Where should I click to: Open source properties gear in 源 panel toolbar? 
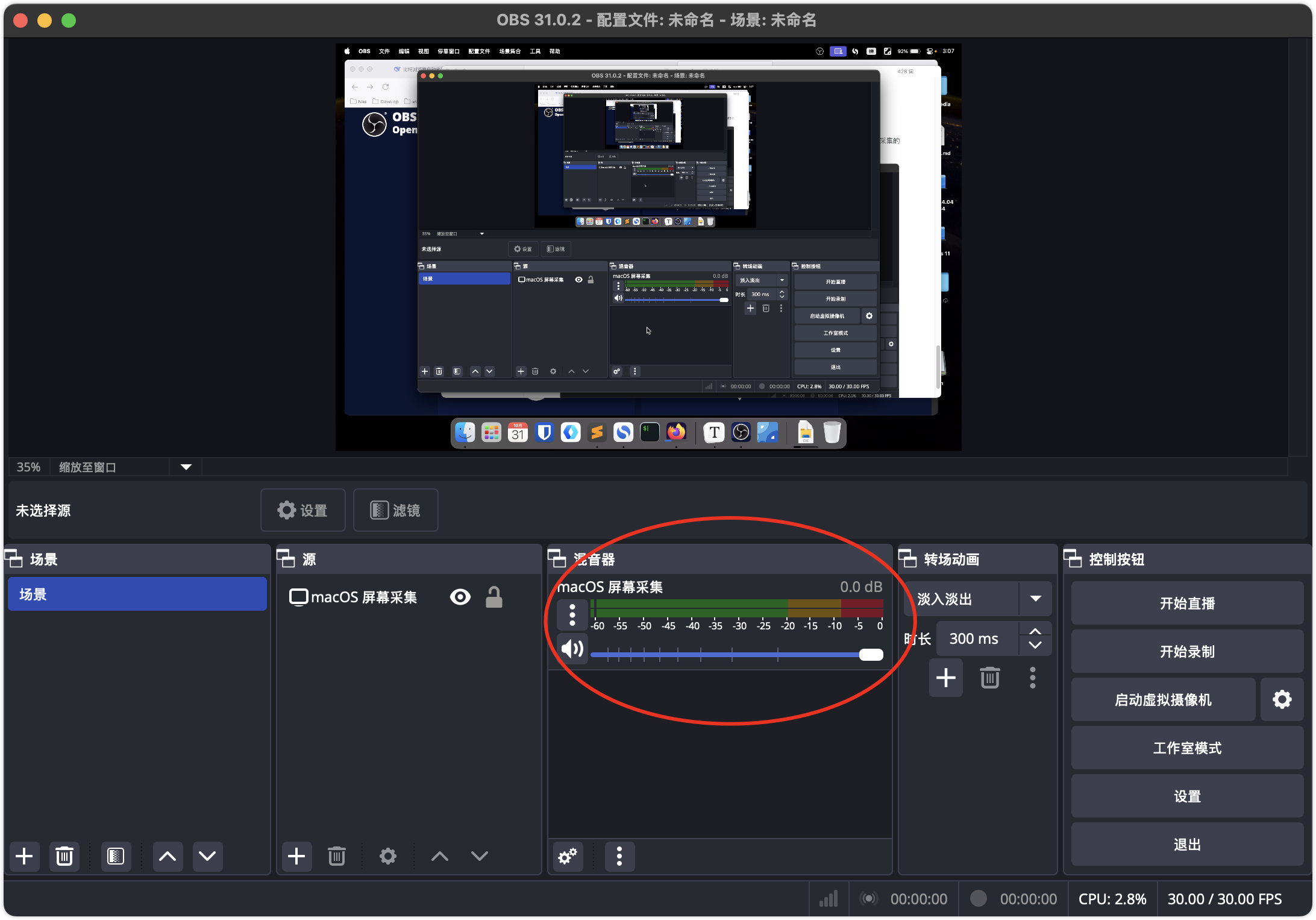point(388,856)
